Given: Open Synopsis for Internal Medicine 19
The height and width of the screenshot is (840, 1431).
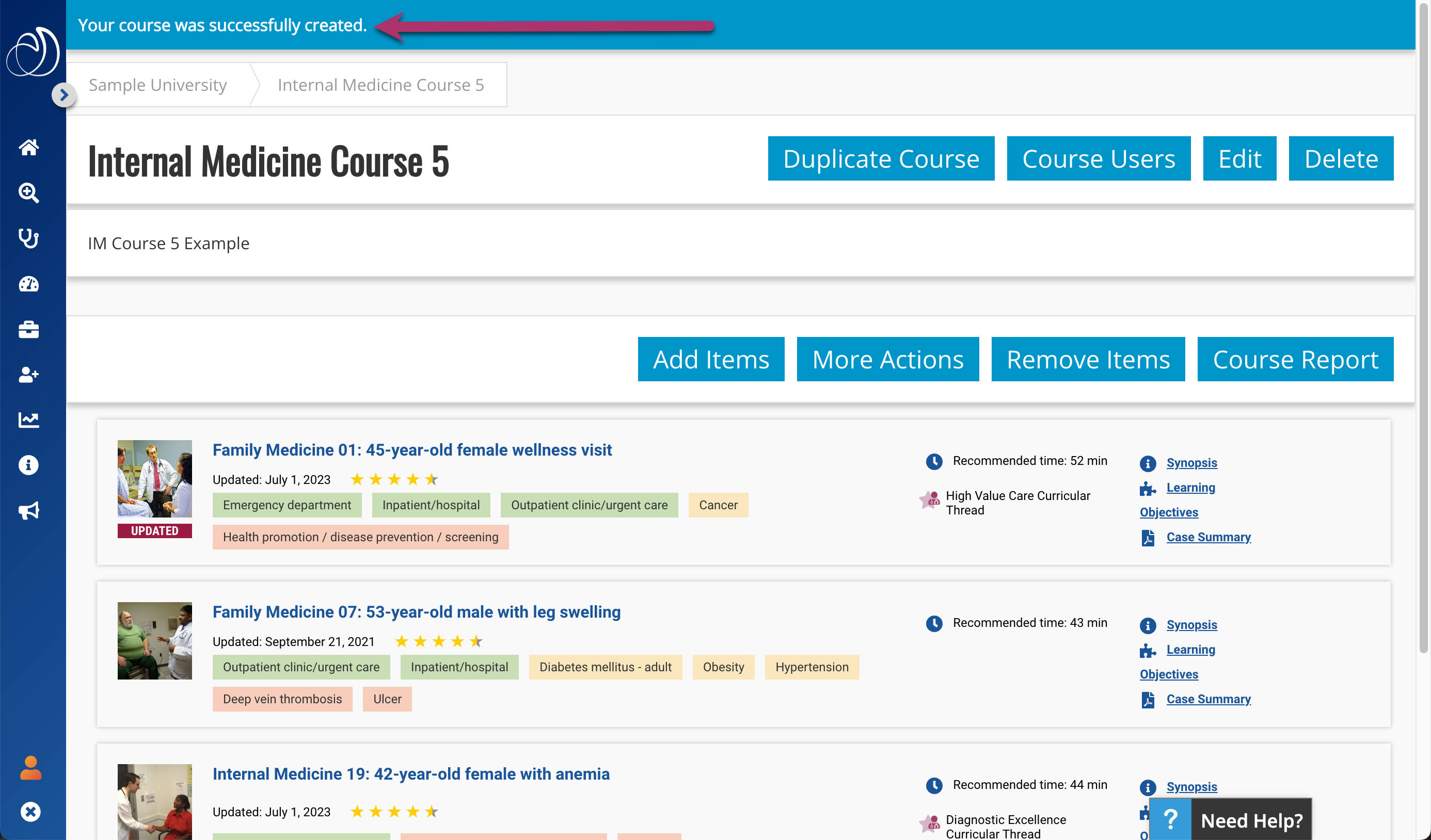Looking at the screenshot, I should (x=1191, y=787).
